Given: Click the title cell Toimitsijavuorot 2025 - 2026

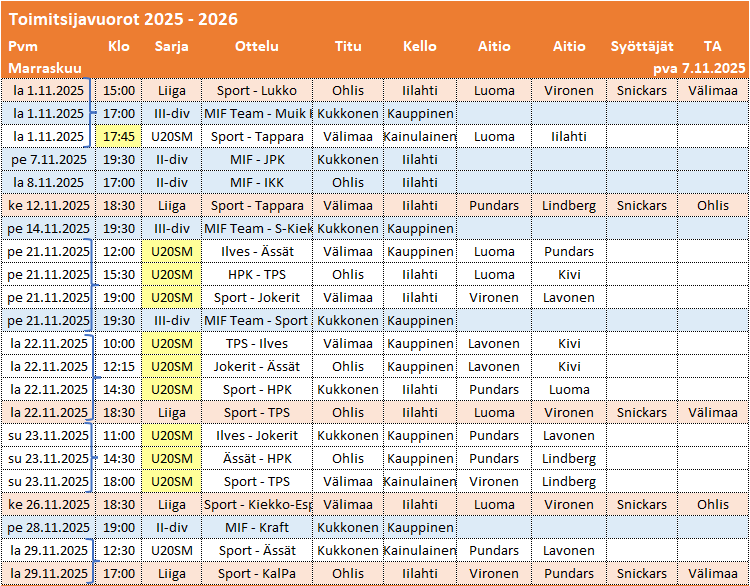Looking at the screenshot, I should (x=124, y=19).
